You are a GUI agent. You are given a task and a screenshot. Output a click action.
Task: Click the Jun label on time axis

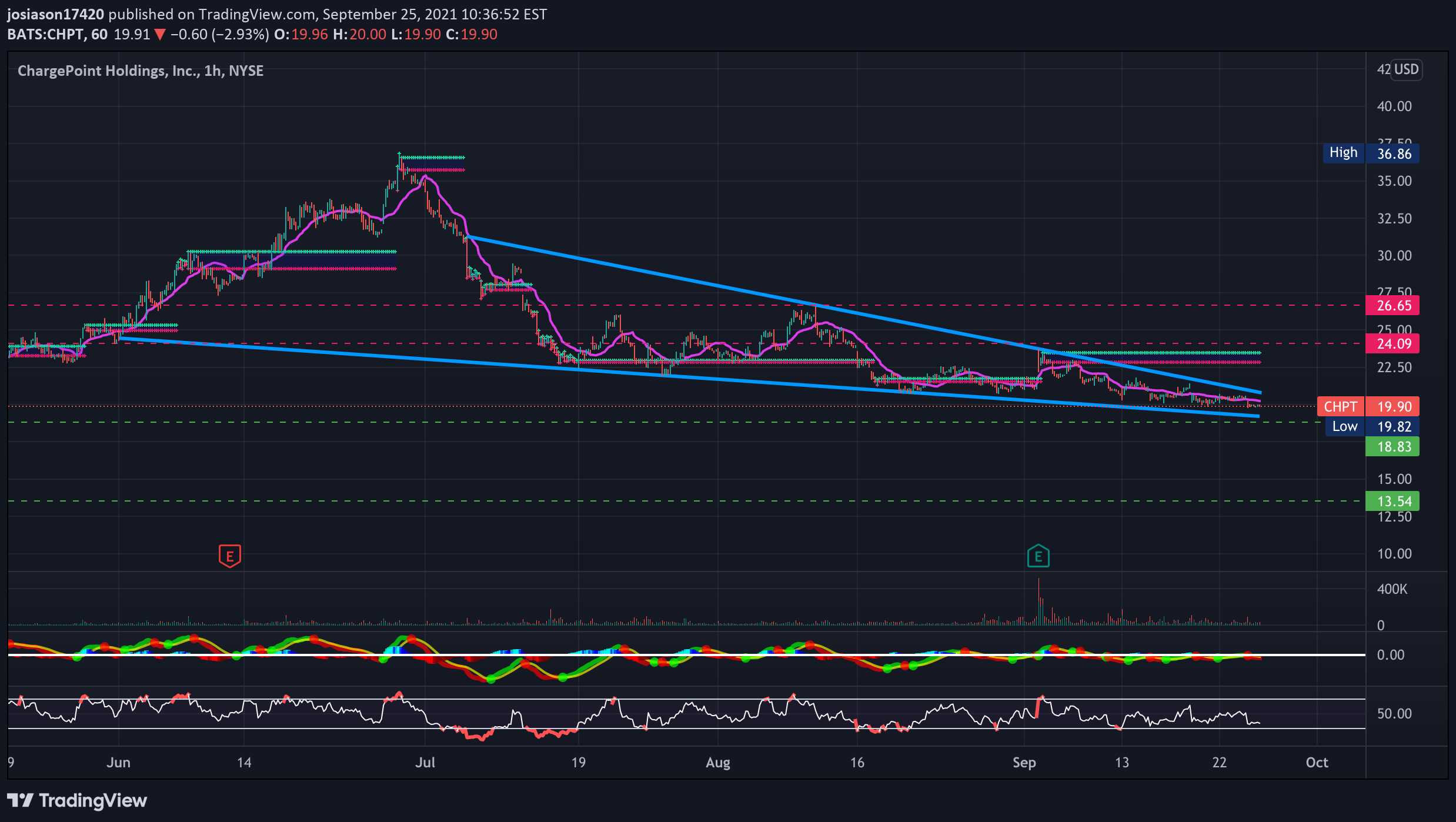click(118, 763)
